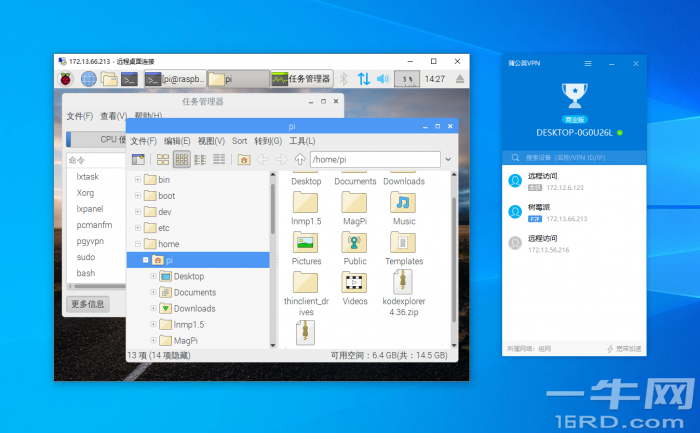Collapse the home folder in the tree
Image resolution: width=700 pixels, height=433 pixels.
pos(138,244)
